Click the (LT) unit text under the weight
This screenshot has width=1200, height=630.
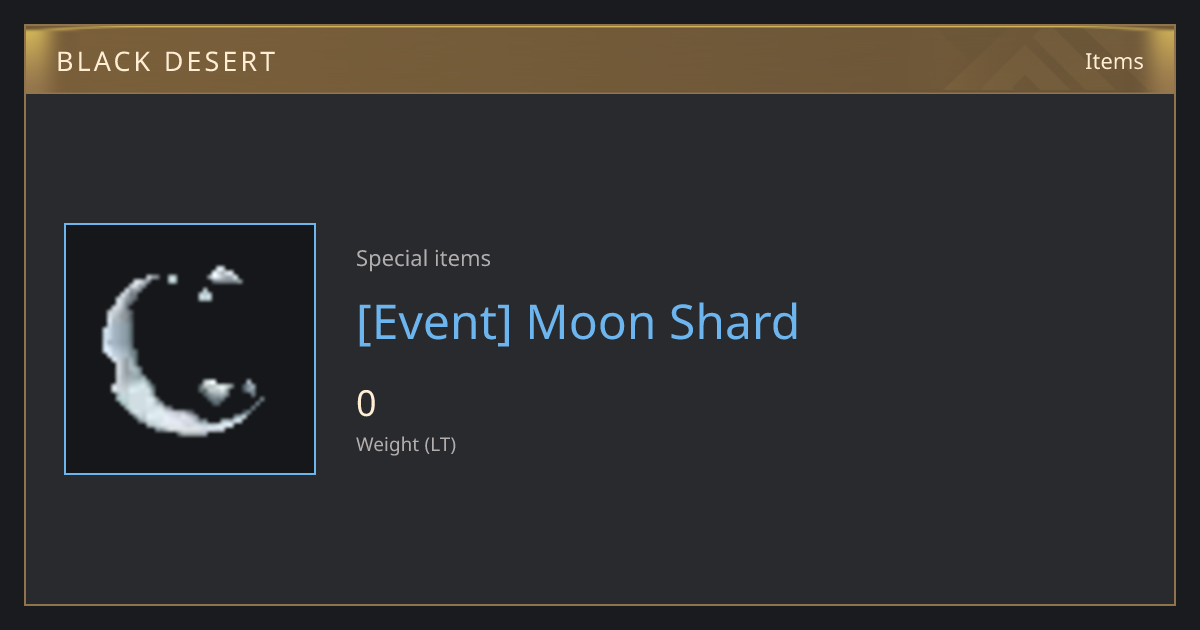coord(441,444)
